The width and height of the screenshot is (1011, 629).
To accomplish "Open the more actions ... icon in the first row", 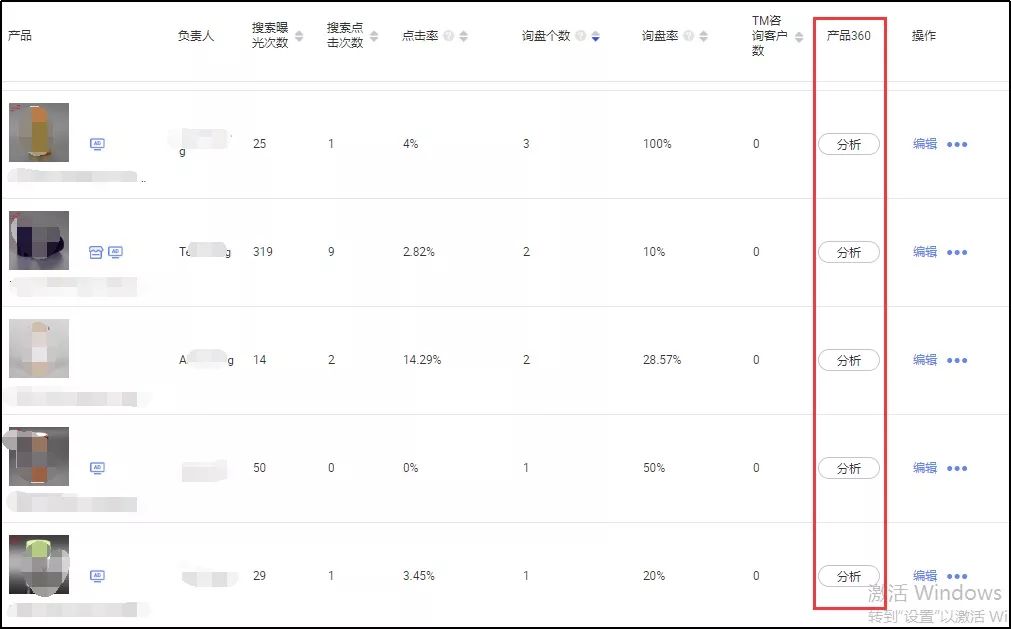I will tap(957, 143).
